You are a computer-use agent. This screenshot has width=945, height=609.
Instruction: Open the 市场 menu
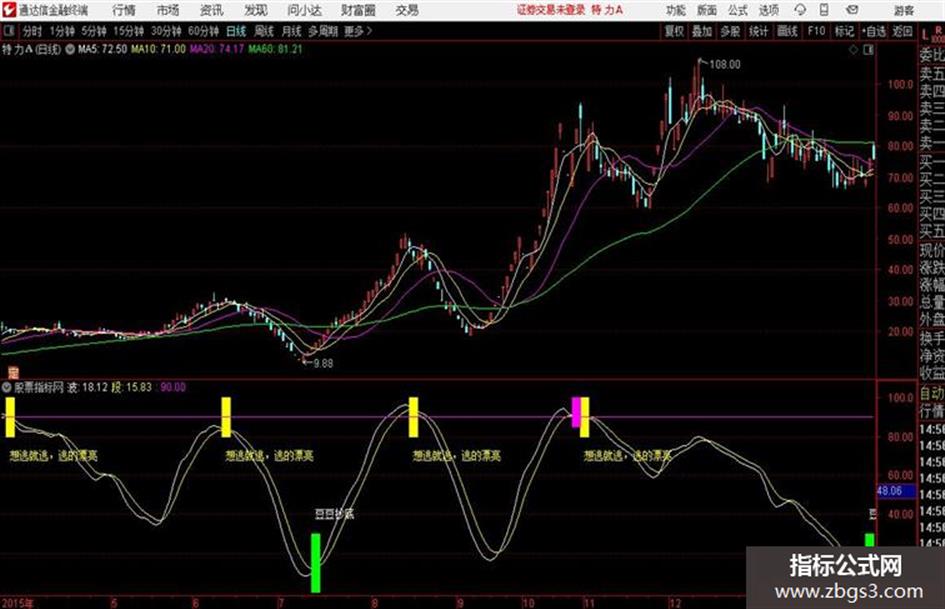[168, 10]
